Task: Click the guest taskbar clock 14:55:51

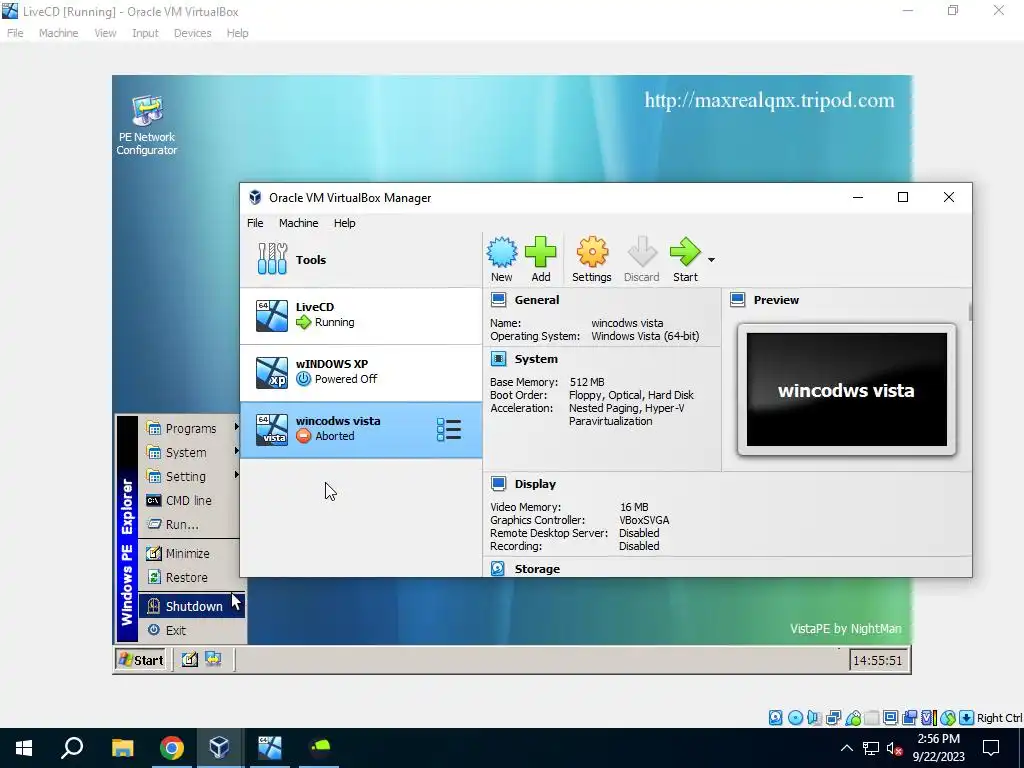Action: tap(877, 661)
